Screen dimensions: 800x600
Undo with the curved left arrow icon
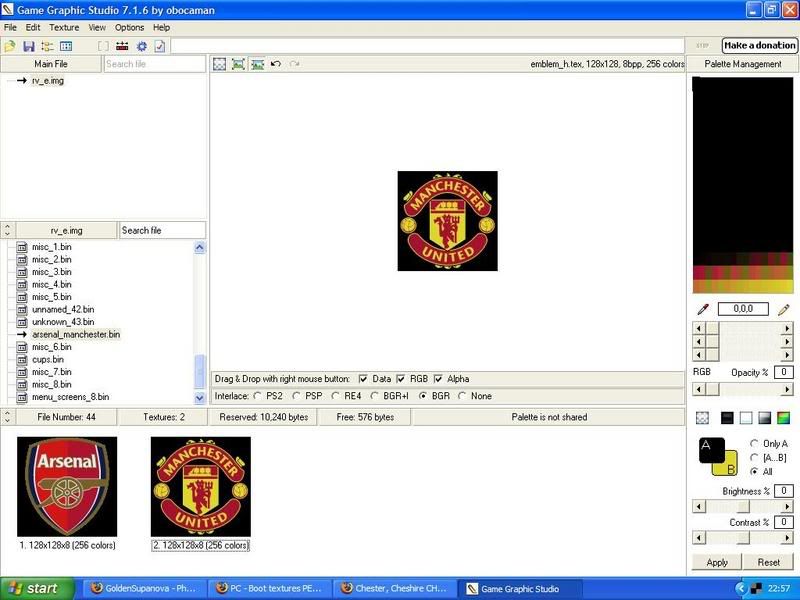[x=276, y=64]
